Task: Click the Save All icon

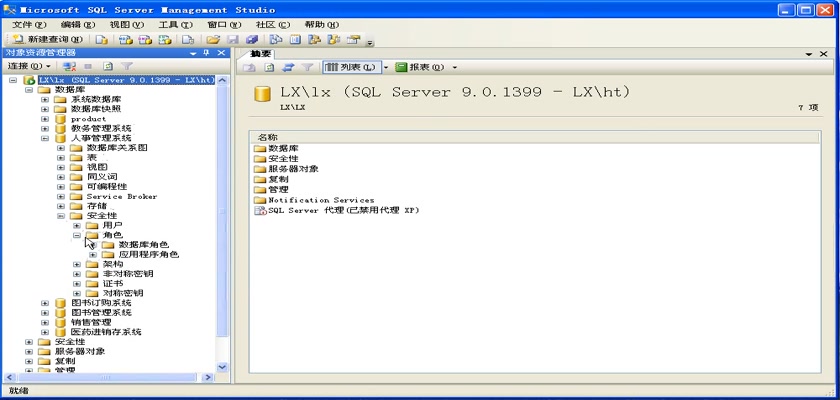Action: click(252, 40)
